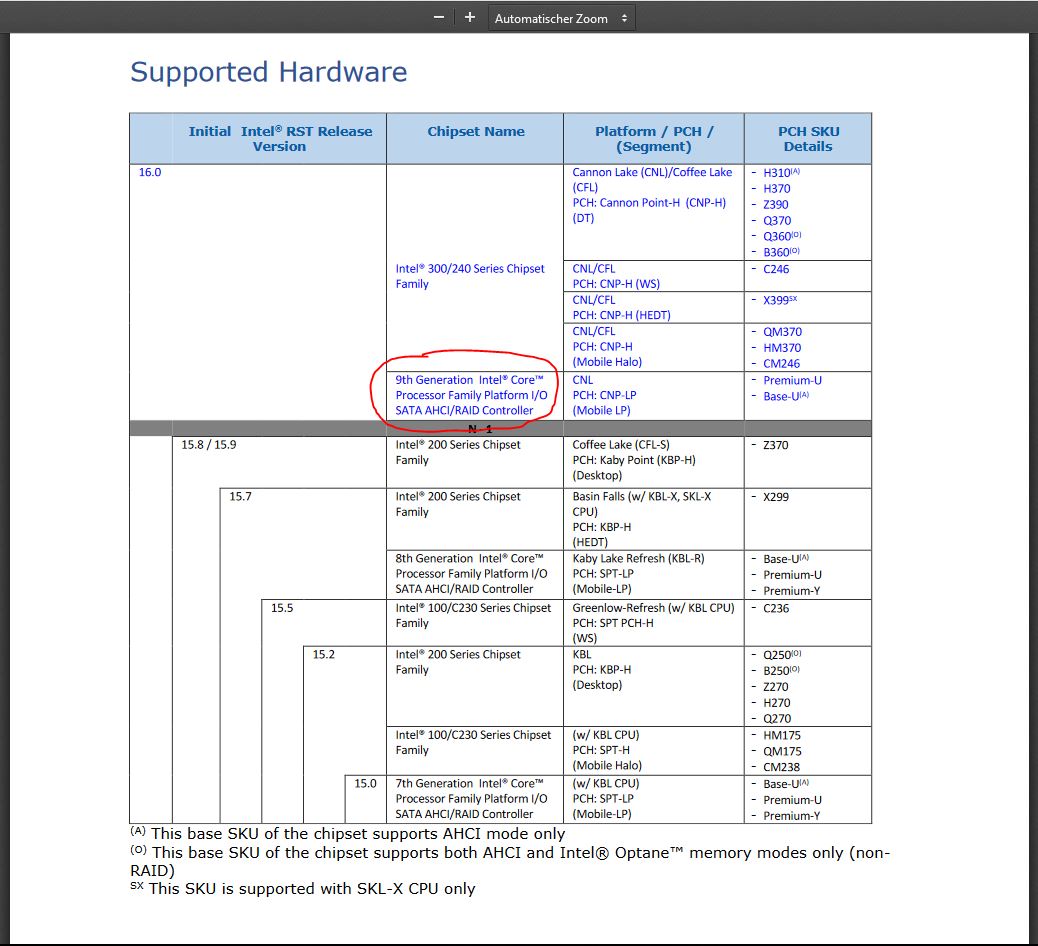This screenshot has width=1038, height=946.
Task: Click the 15.0 version cell
Action: click(365, 783)
